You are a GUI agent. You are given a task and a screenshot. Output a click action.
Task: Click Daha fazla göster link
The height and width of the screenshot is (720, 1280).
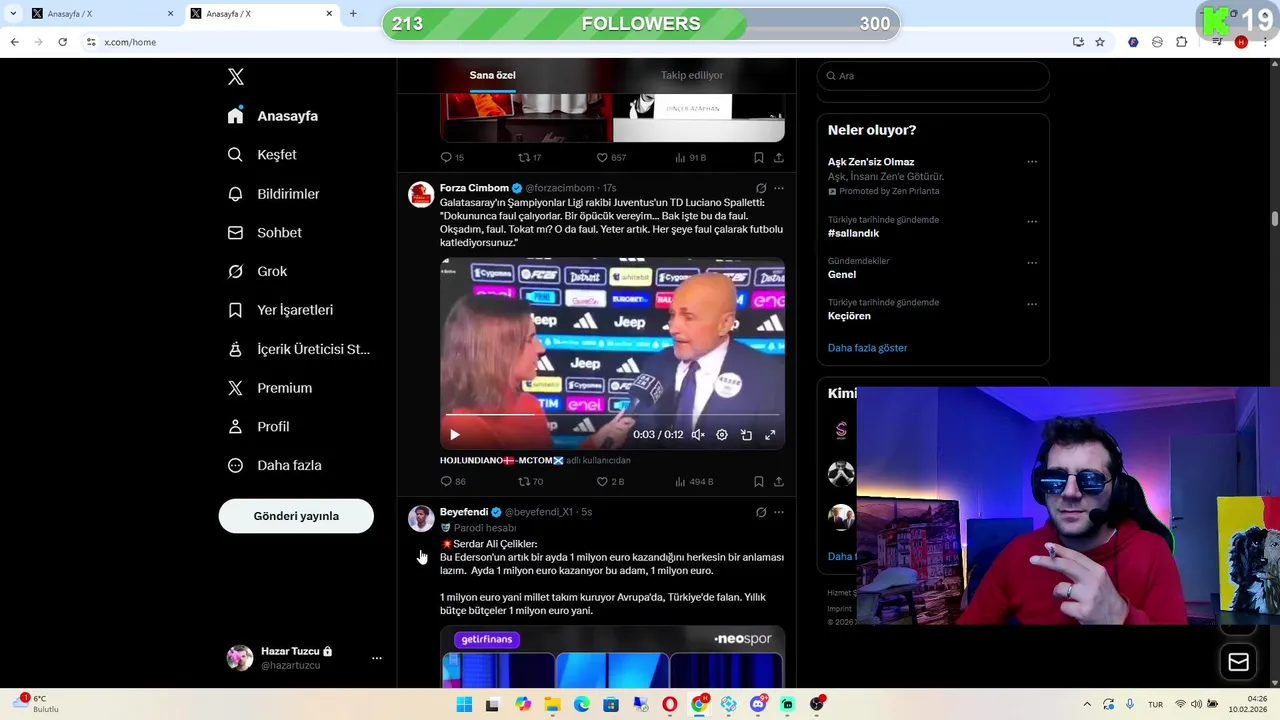click(867, 348)
